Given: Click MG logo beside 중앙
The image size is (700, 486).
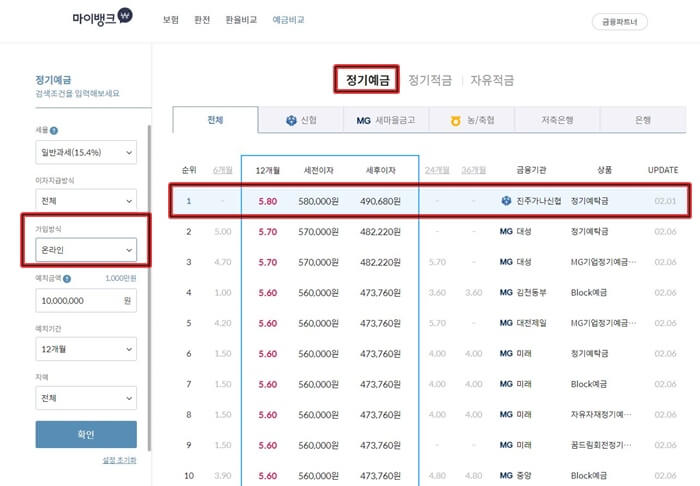Looking at the screenshot, I should click(506, 476).
